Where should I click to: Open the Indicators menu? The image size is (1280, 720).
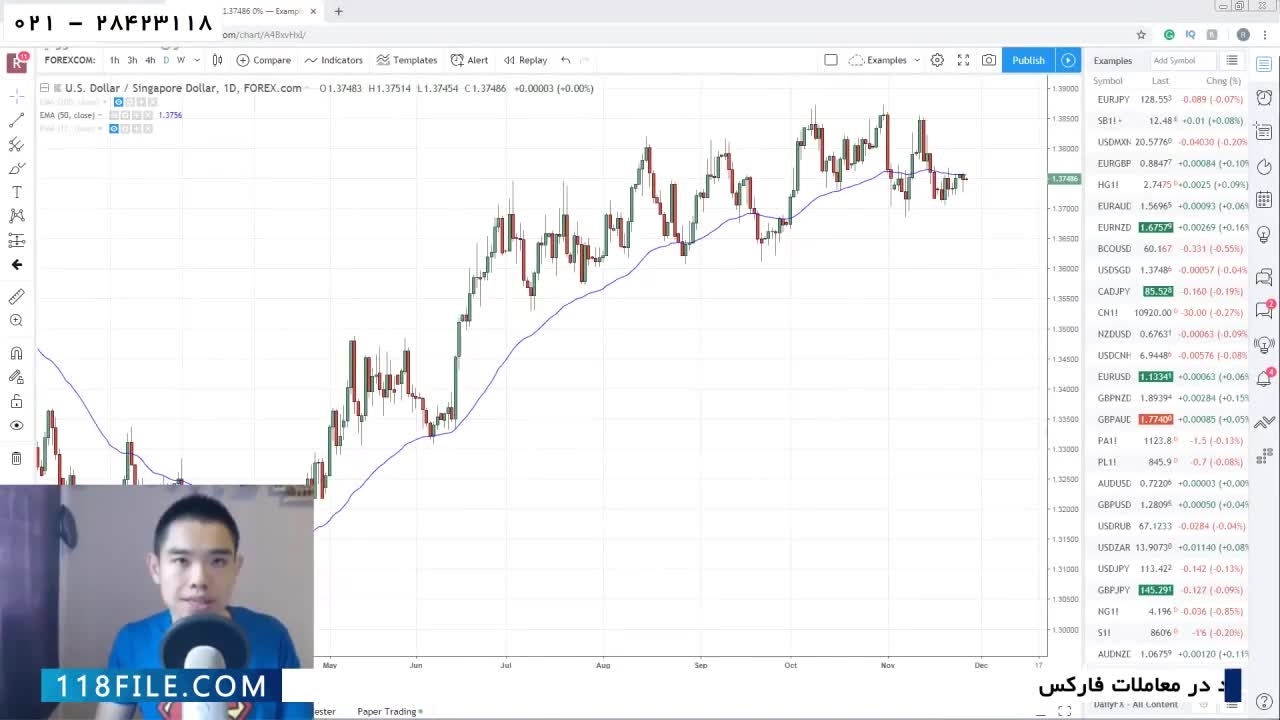click(x=334, y=60)
